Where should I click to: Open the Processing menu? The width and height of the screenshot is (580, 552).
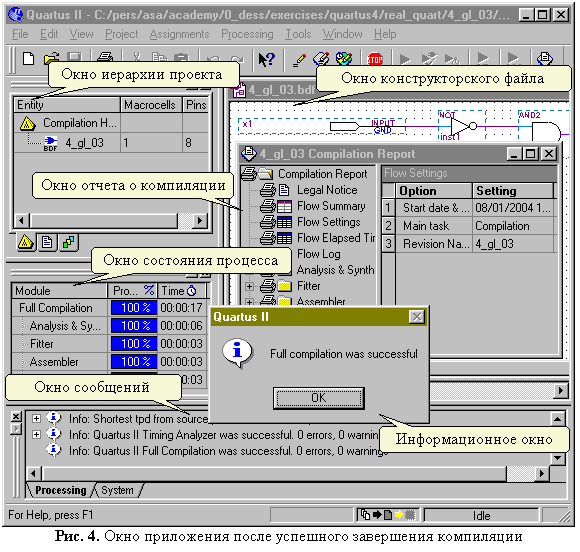pos(247,34)
